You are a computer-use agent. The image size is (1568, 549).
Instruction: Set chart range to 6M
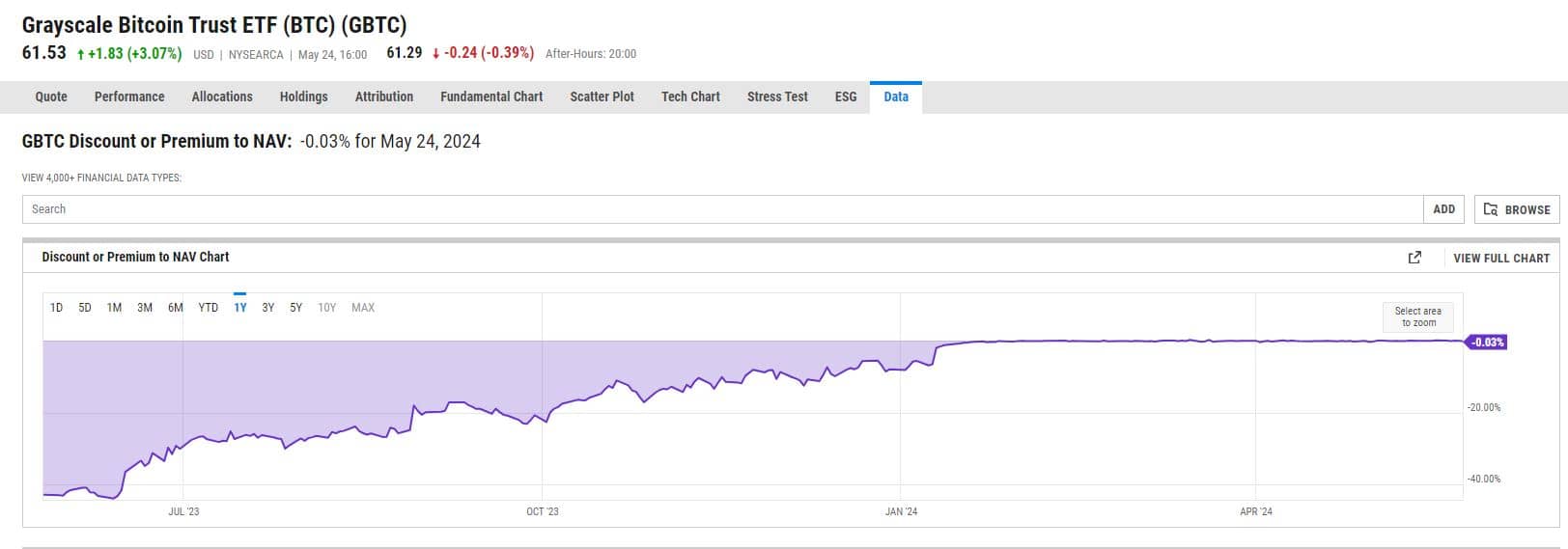click(x=176, y=308)
